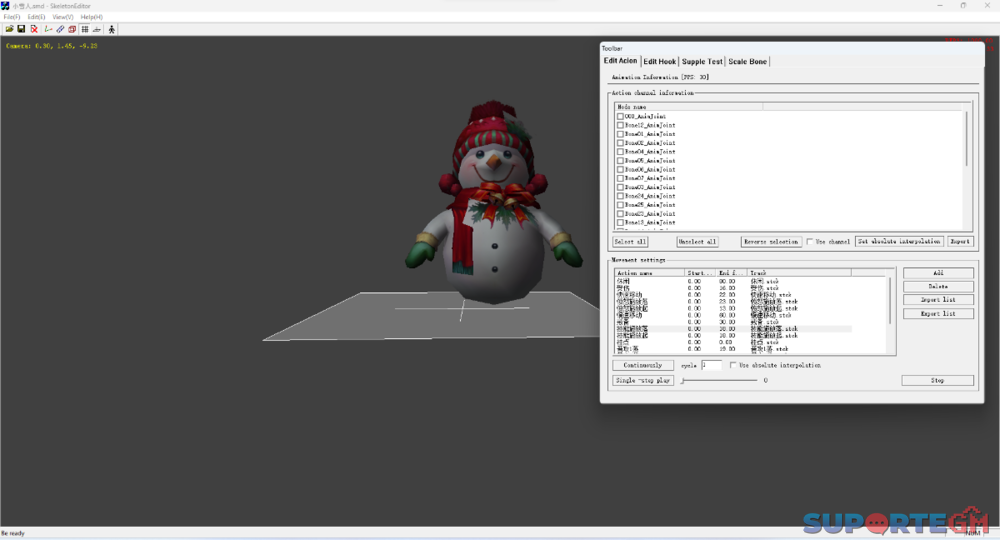1000x540 pixels.
Task: Toggle the grid display icon
Action: pyautogui.click(x=85, y=29)
